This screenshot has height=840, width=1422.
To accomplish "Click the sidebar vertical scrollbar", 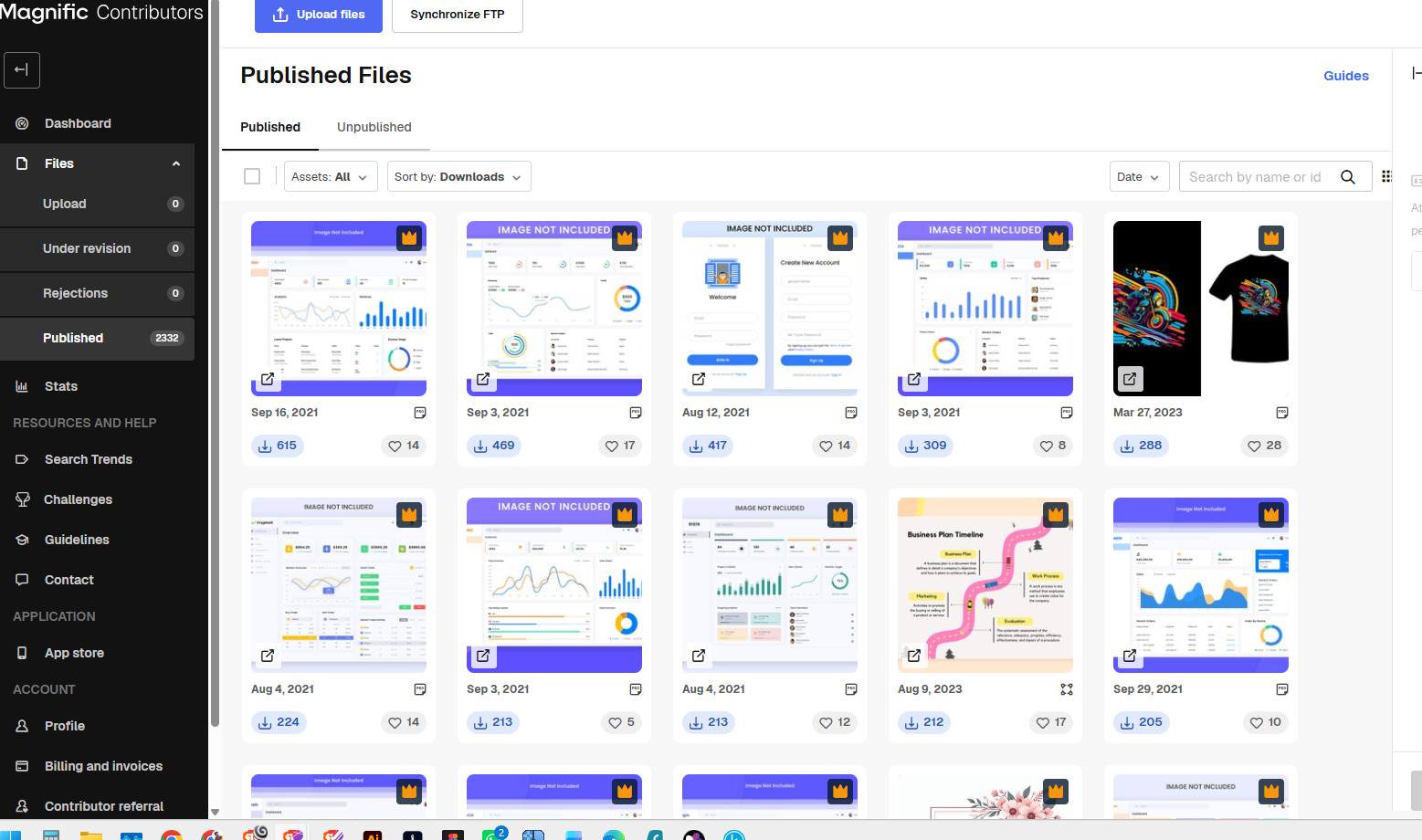I will click(x=215, y=365).
